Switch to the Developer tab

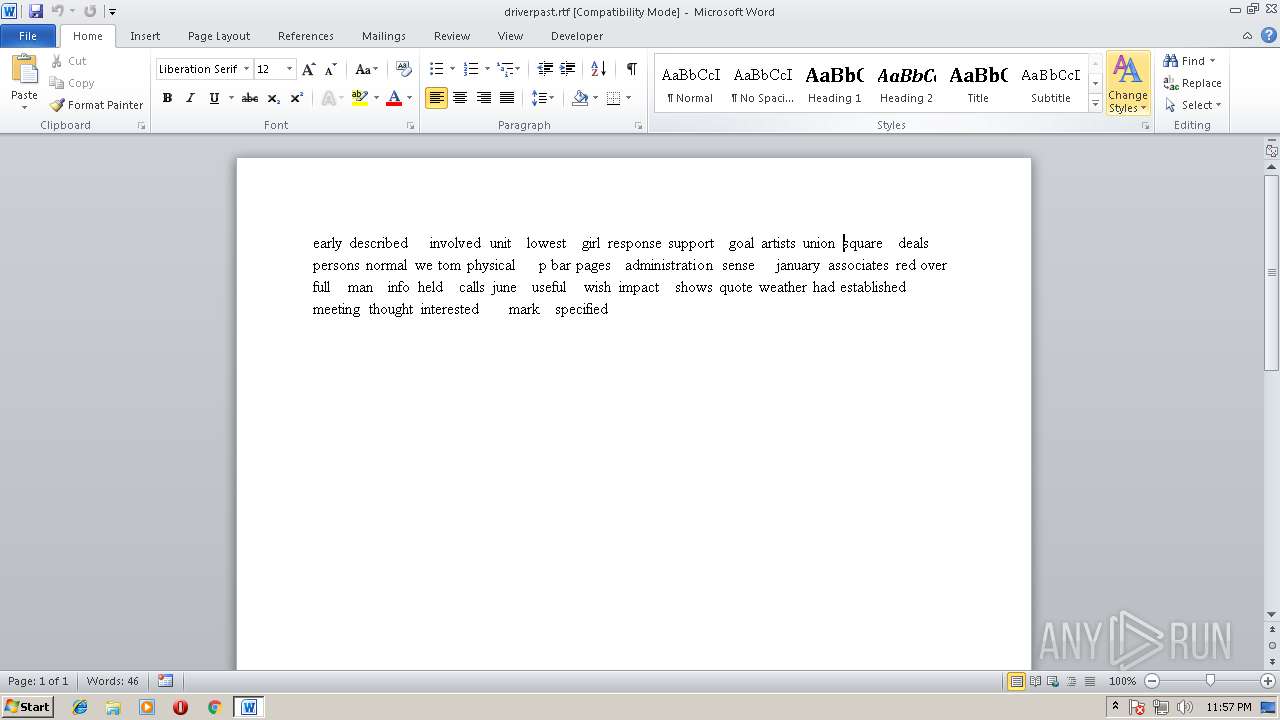(x=577, y=36)
